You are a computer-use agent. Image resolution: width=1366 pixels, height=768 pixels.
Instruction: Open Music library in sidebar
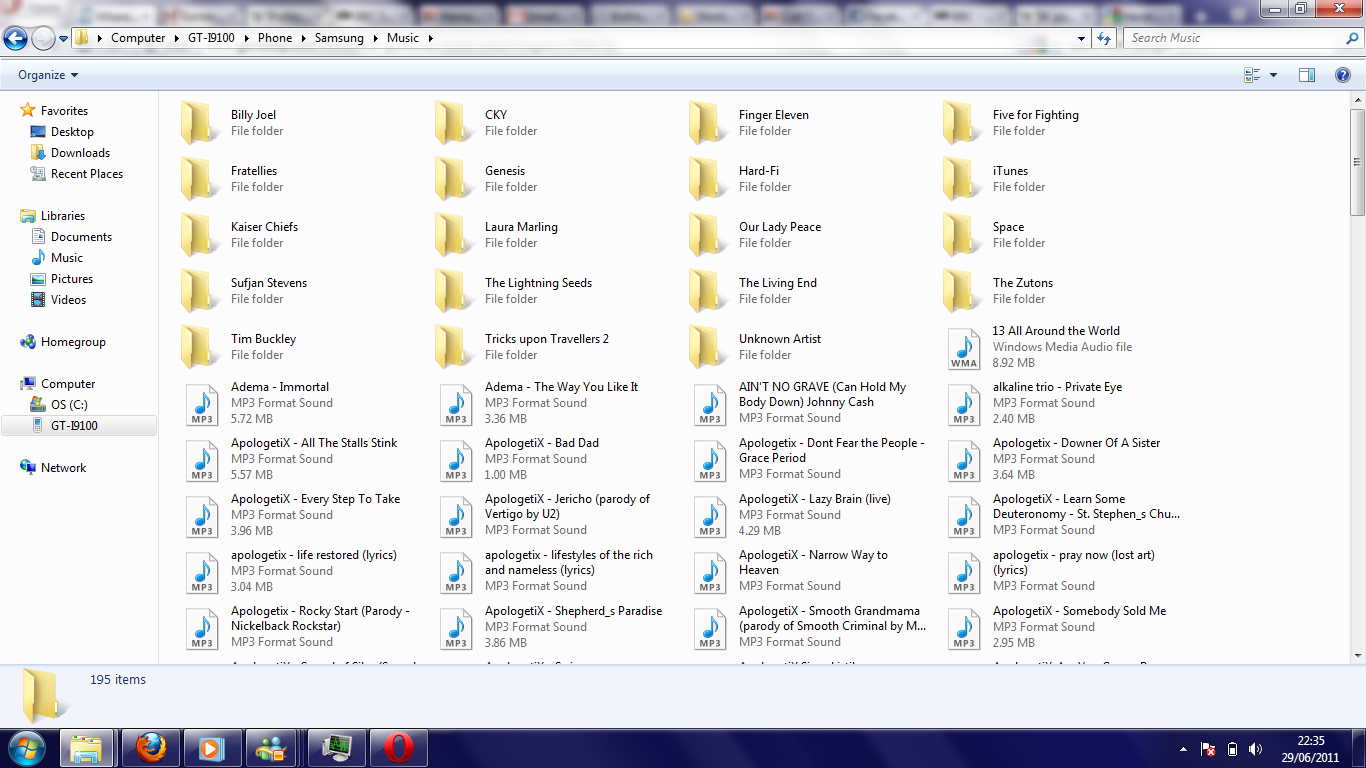point(67,258)
